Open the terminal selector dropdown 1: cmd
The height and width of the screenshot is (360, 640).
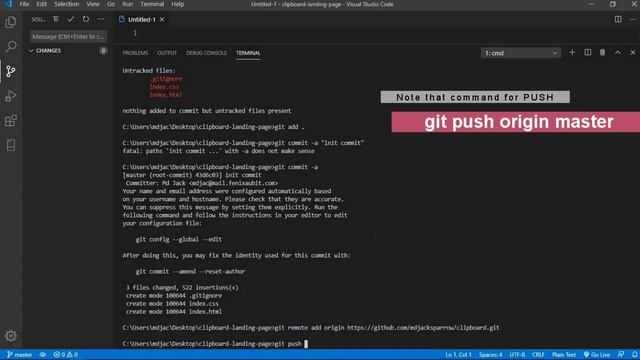tap(521, 53)
